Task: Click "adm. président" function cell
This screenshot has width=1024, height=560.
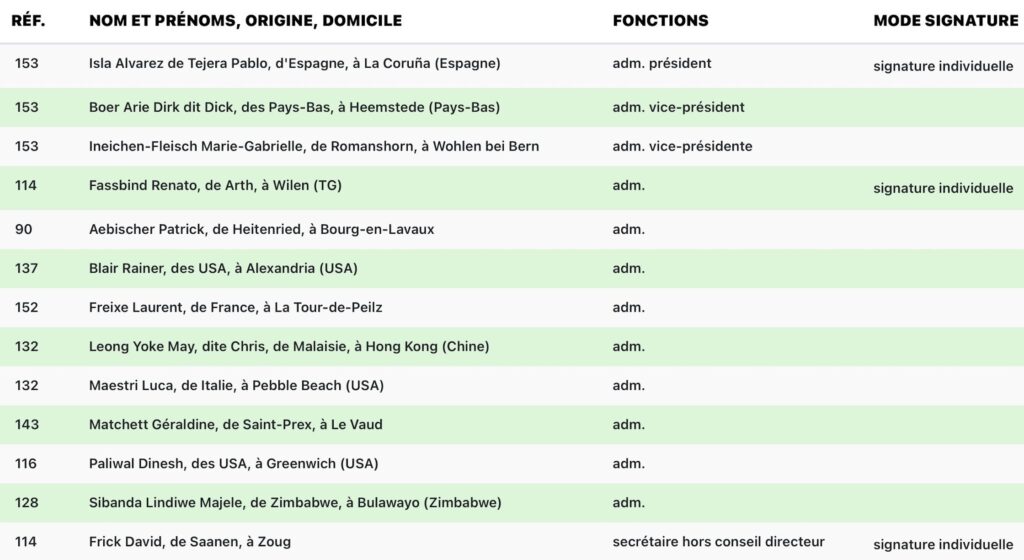Action: pos(662,63)
